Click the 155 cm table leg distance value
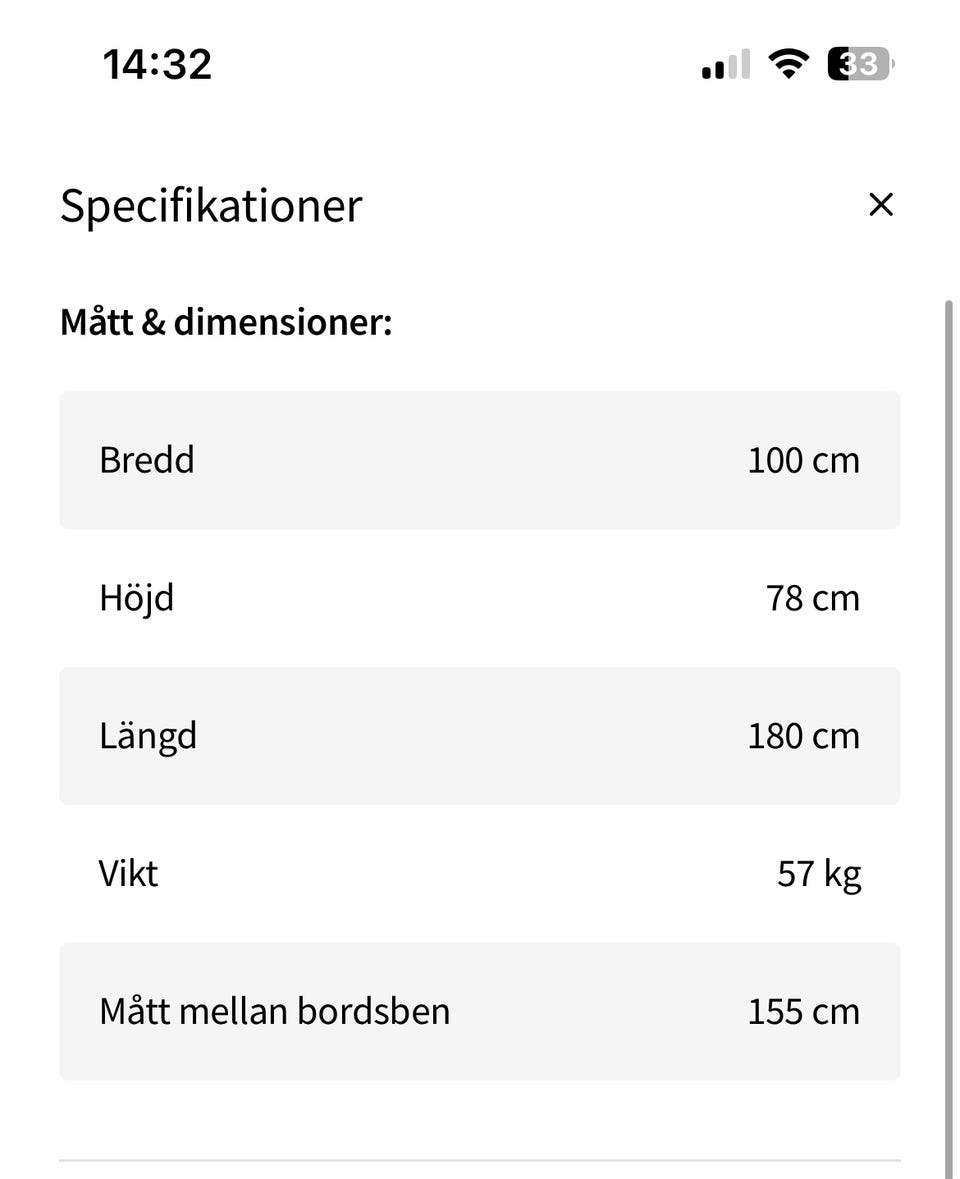The width and height of the screenshot is (960, 1179). 803,1011
